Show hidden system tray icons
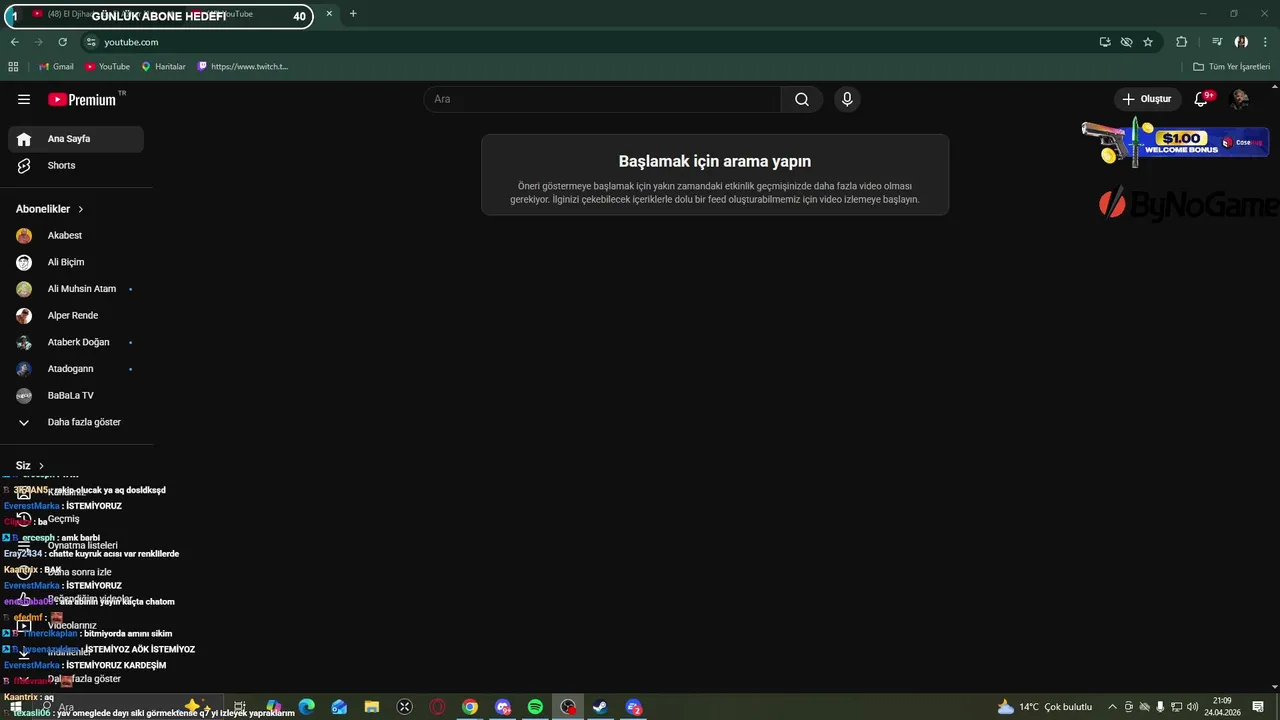 (x=1112, y=707)
